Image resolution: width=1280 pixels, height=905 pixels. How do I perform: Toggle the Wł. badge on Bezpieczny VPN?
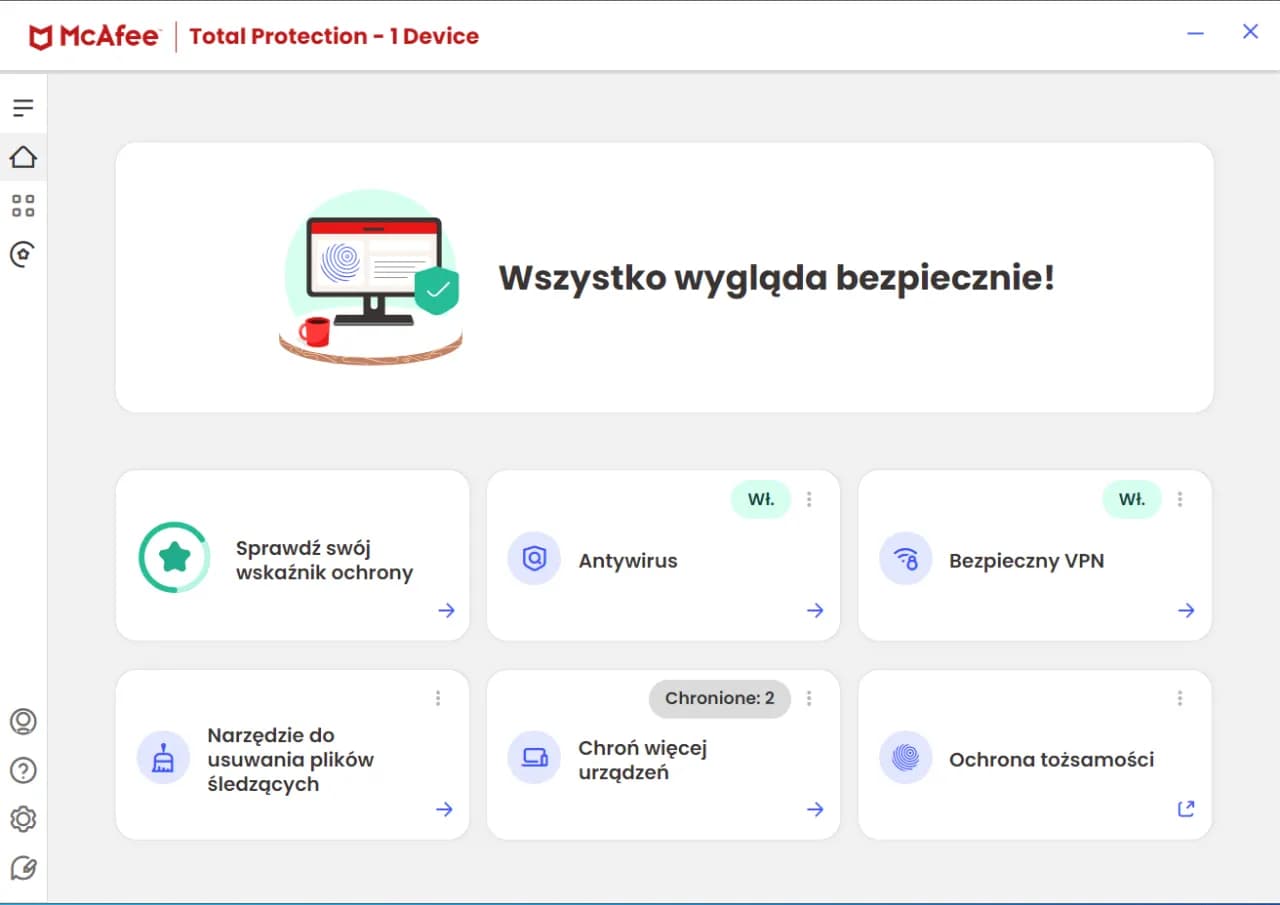tap(1131, 499)
